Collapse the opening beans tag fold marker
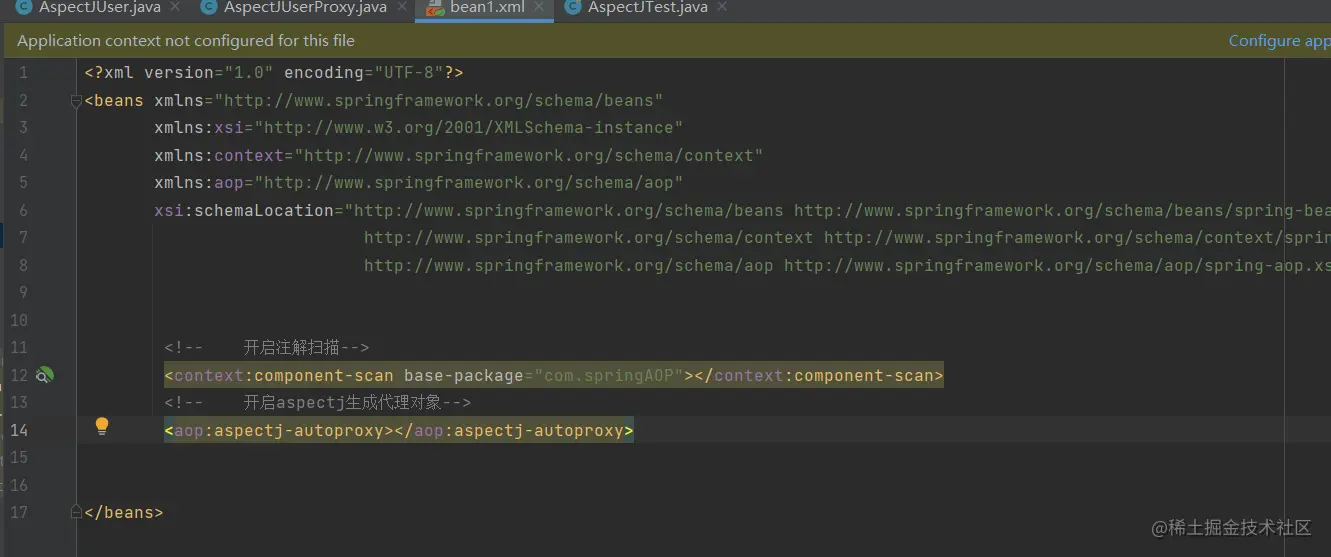The image size is (1331, 557). [x=76, y=101]
